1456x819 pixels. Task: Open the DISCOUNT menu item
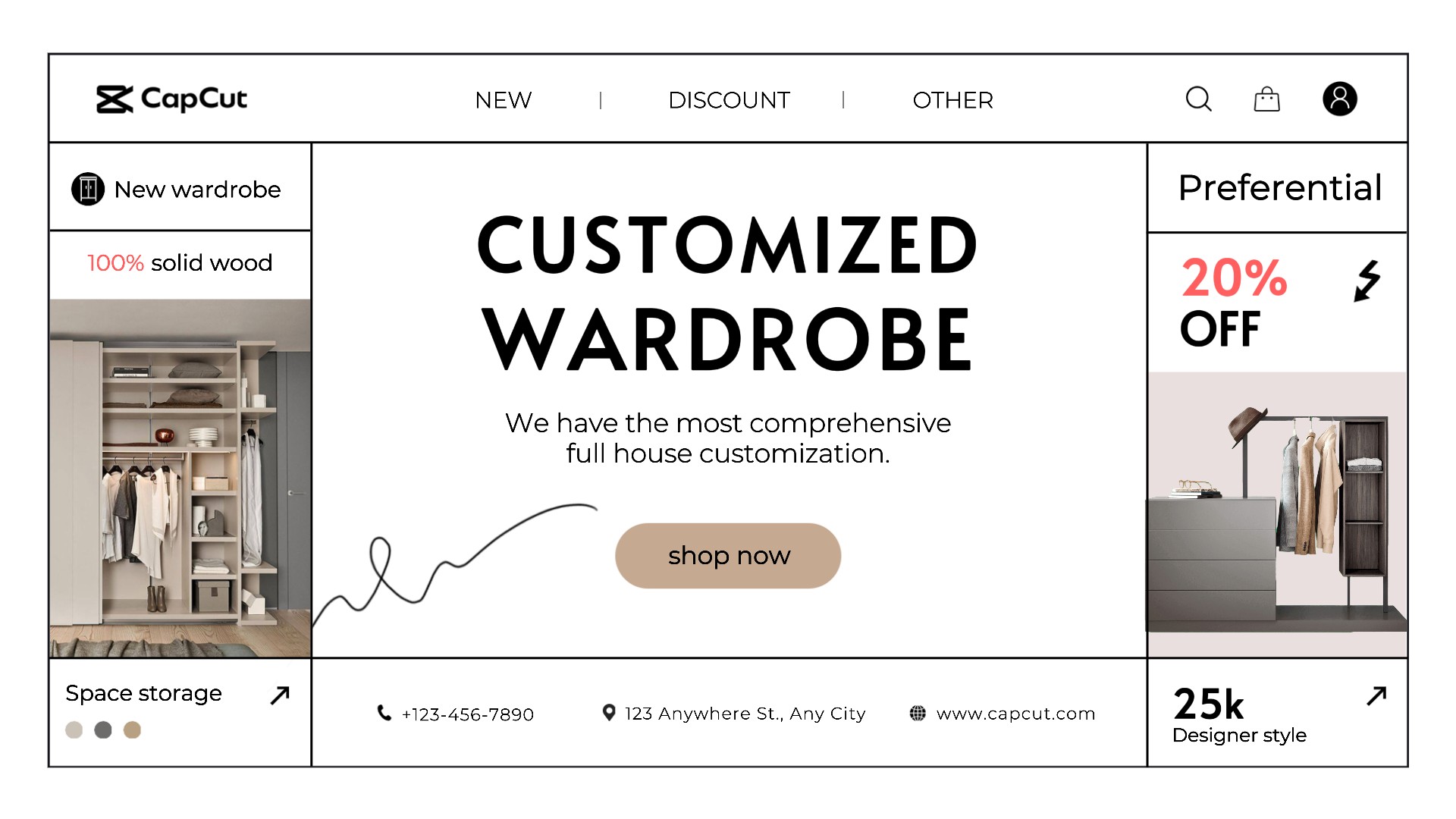pyautogui.click(x=729, y=100)
